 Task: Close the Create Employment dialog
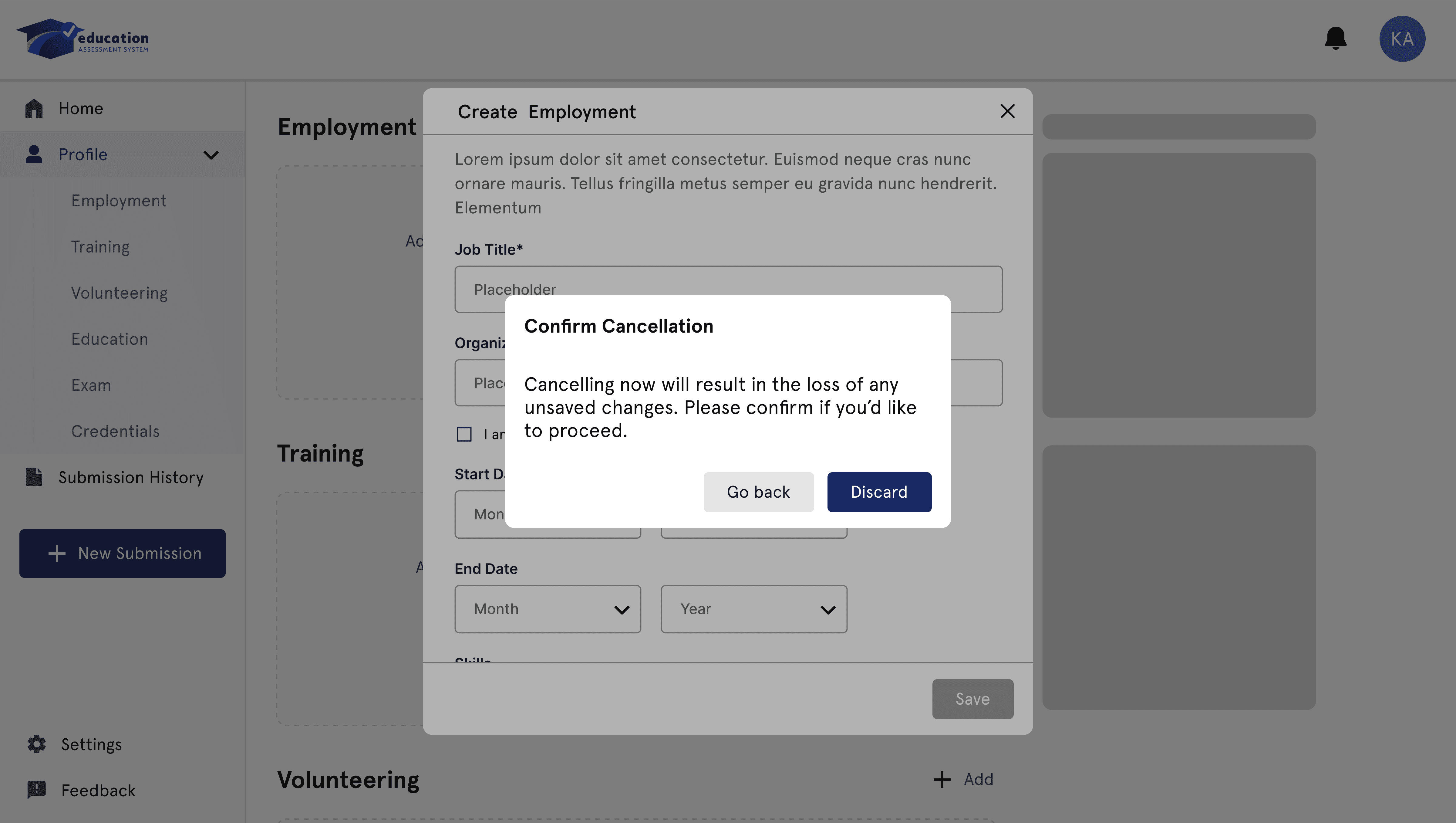[x=1007, y=111]
